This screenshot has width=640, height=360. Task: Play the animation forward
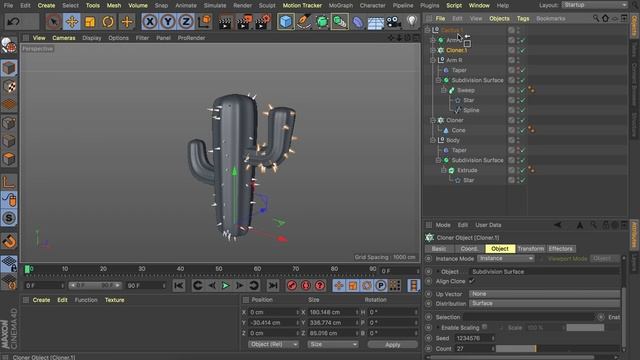coord(225,285)
